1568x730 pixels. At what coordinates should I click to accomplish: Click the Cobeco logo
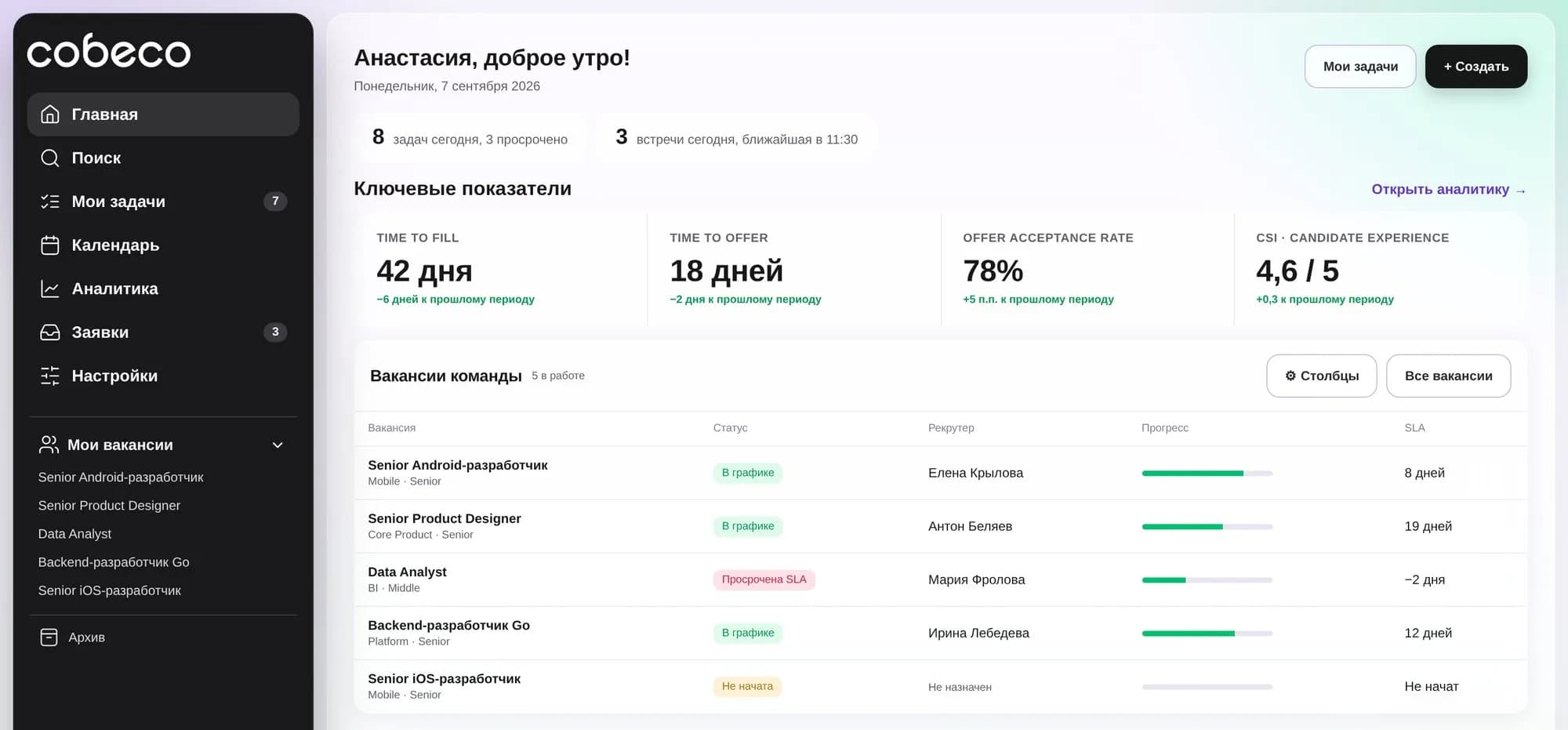click(109, 51)
